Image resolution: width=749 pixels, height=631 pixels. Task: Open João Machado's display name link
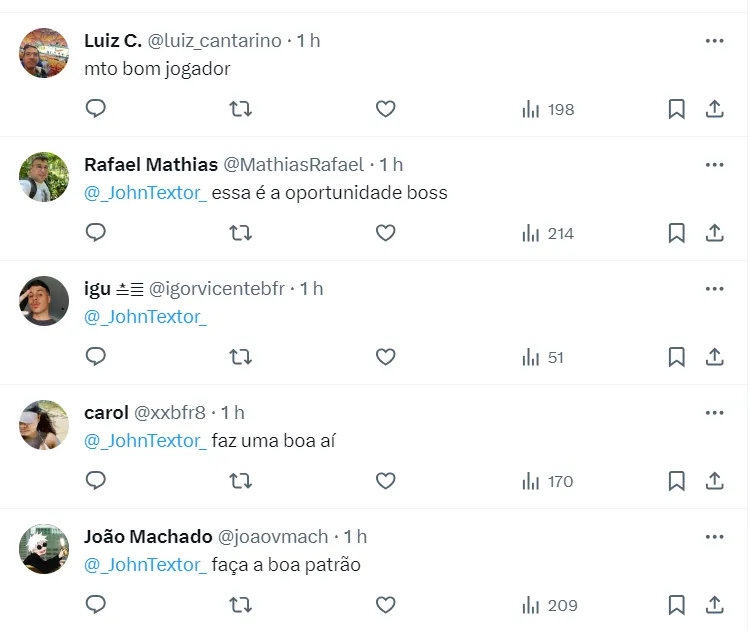(148, 537)
